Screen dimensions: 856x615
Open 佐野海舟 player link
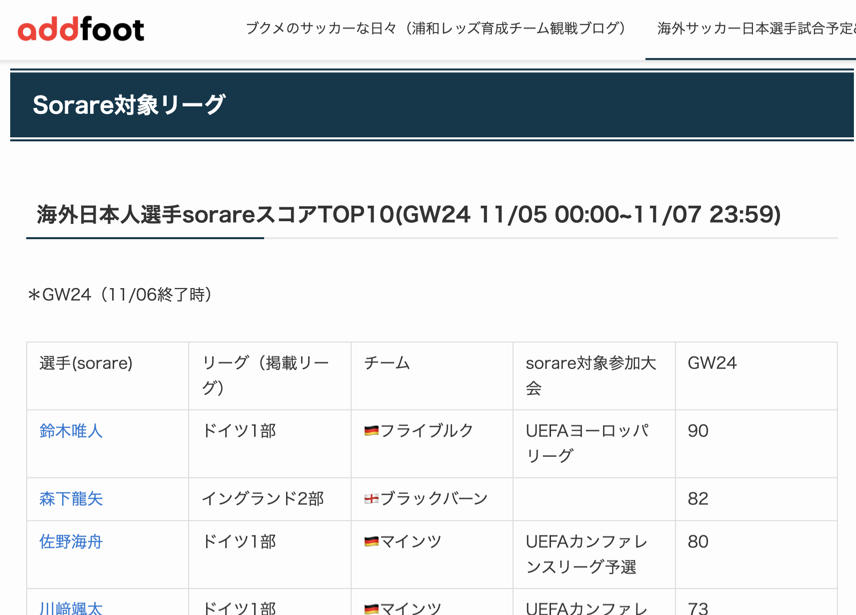pyautogui.click(x=71, y=542)
